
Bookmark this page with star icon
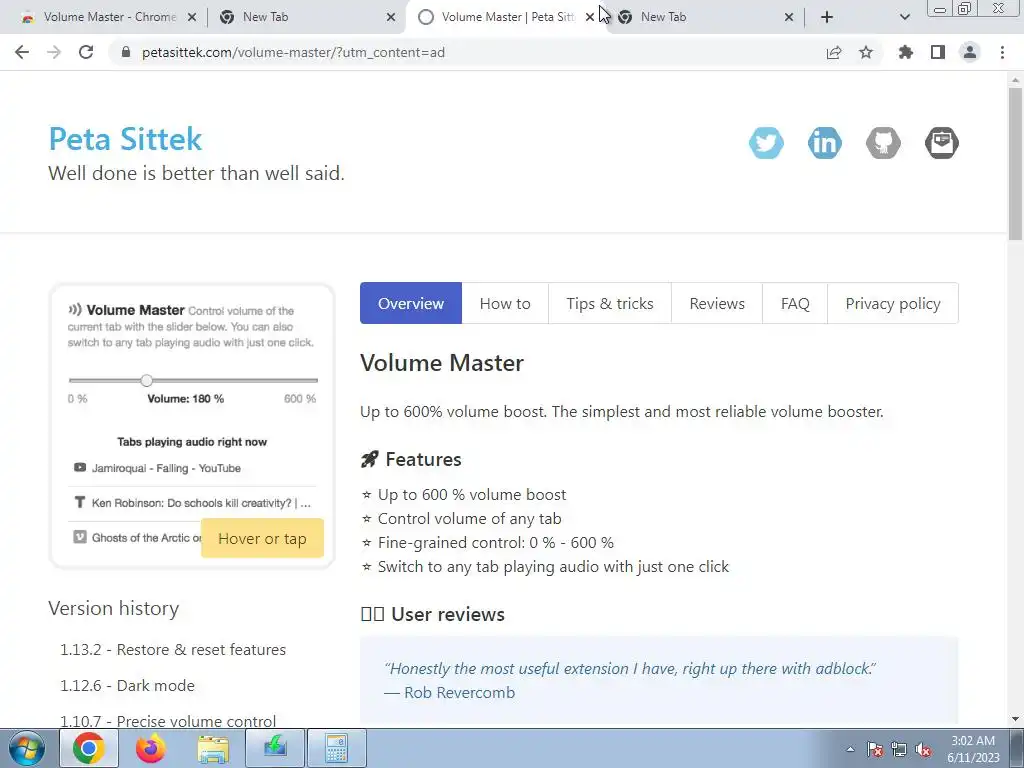866,52
